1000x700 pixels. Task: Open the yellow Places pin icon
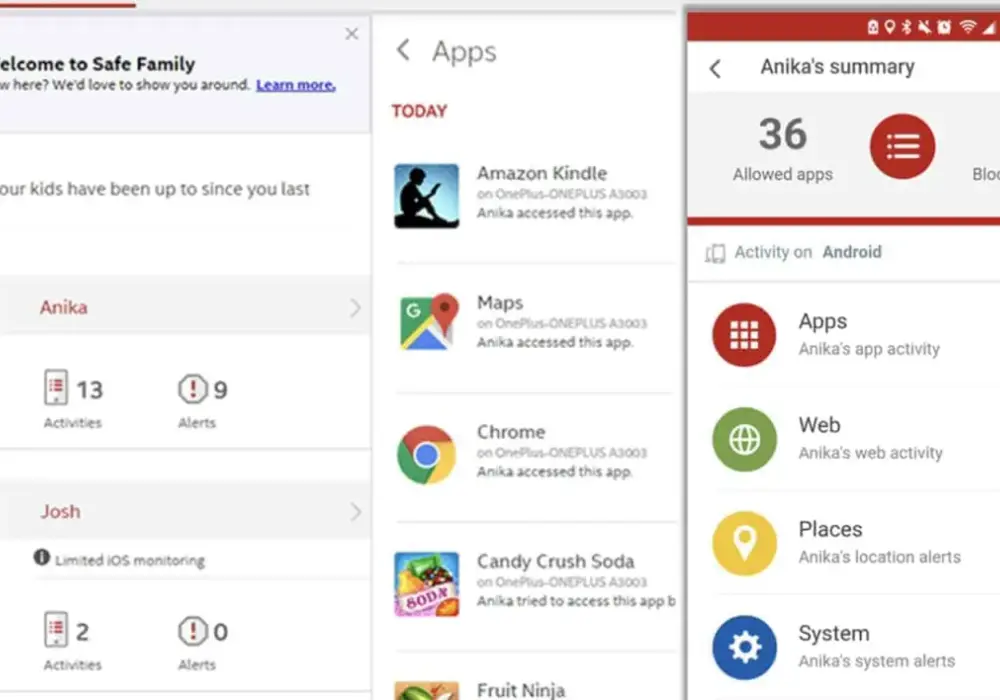click(744, 543)
